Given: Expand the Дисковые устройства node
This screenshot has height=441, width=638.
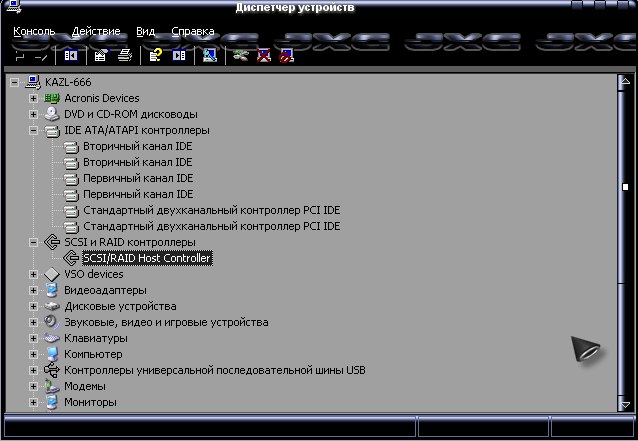Looking at the screenshot, I should coord(33,306).
